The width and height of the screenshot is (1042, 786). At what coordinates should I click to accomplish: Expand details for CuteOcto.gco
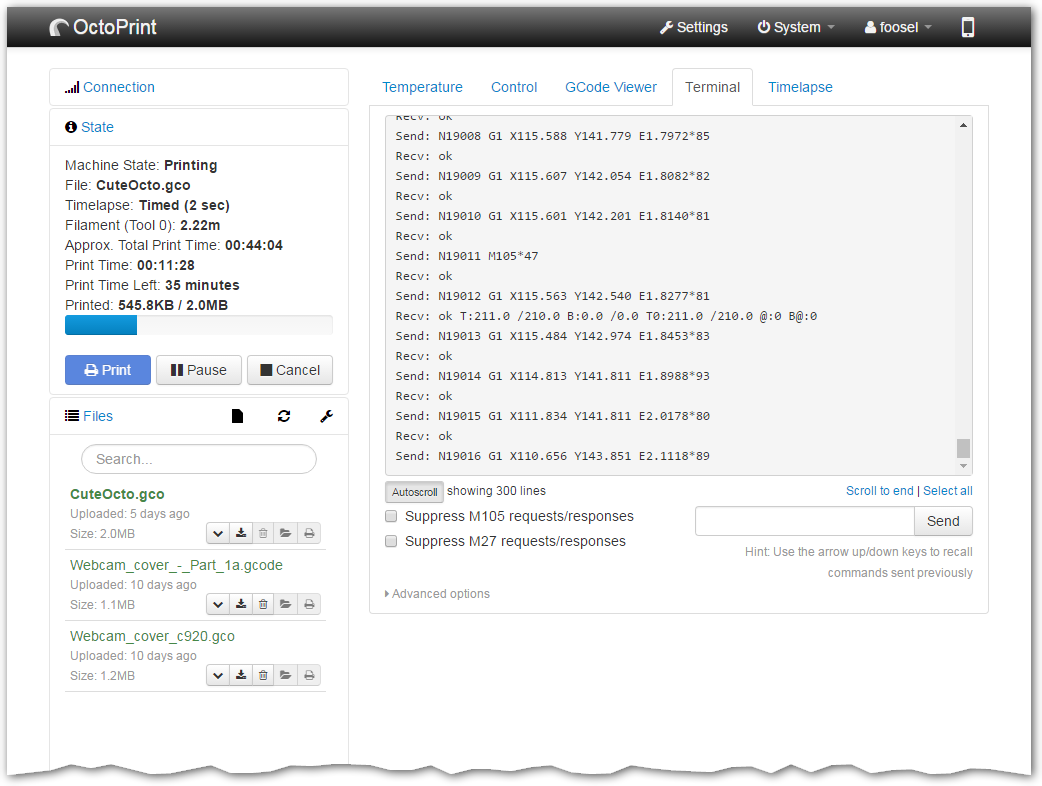(218, 533)
